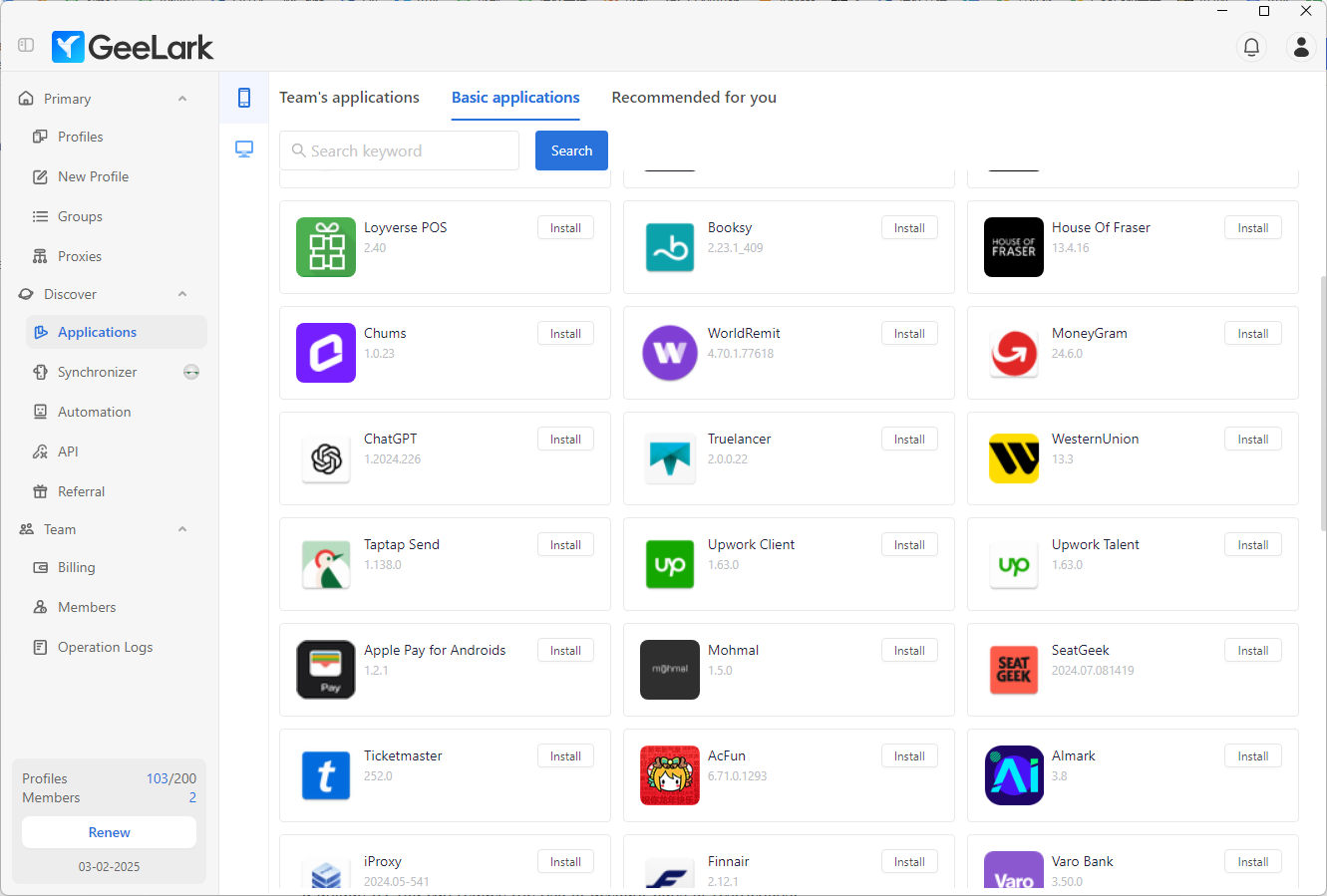The height and width of the screenshot is (896, 1327).
Task: Toggle the sidebar collapse icon
Action: [26, 45]
